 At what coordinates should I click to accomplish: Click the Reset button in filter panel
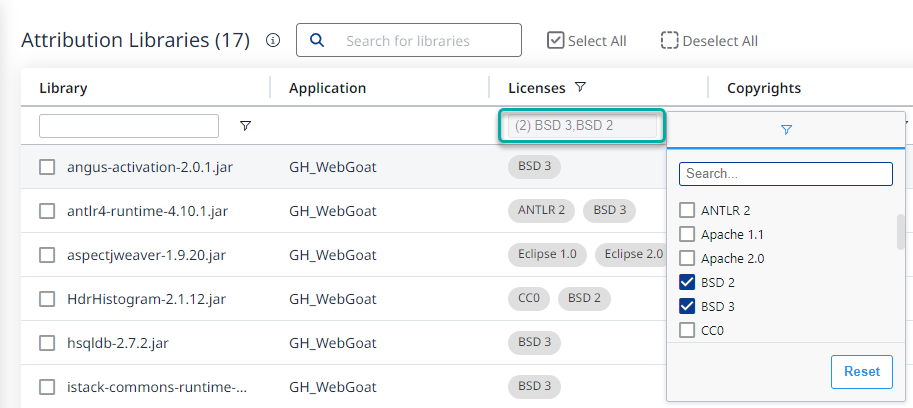point(861,371)
